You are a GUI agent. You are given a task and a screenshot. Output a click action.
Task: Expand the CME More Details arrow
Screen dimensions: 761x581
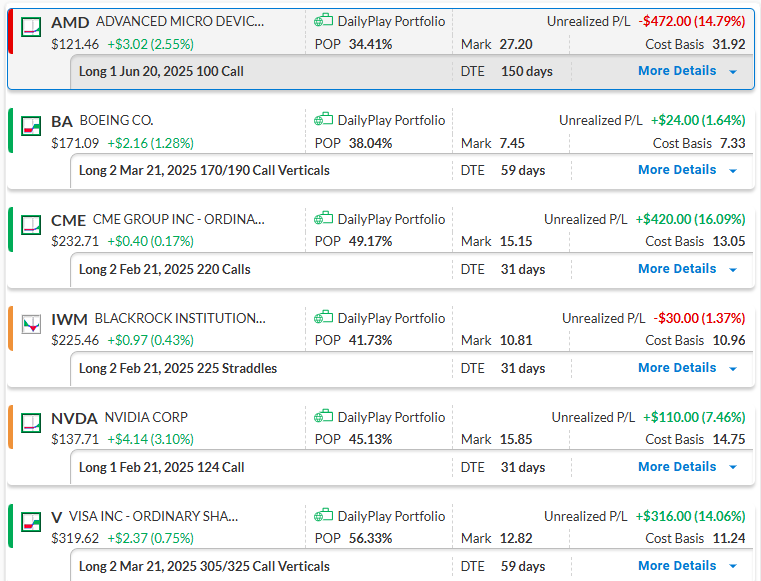click(733, 270)
